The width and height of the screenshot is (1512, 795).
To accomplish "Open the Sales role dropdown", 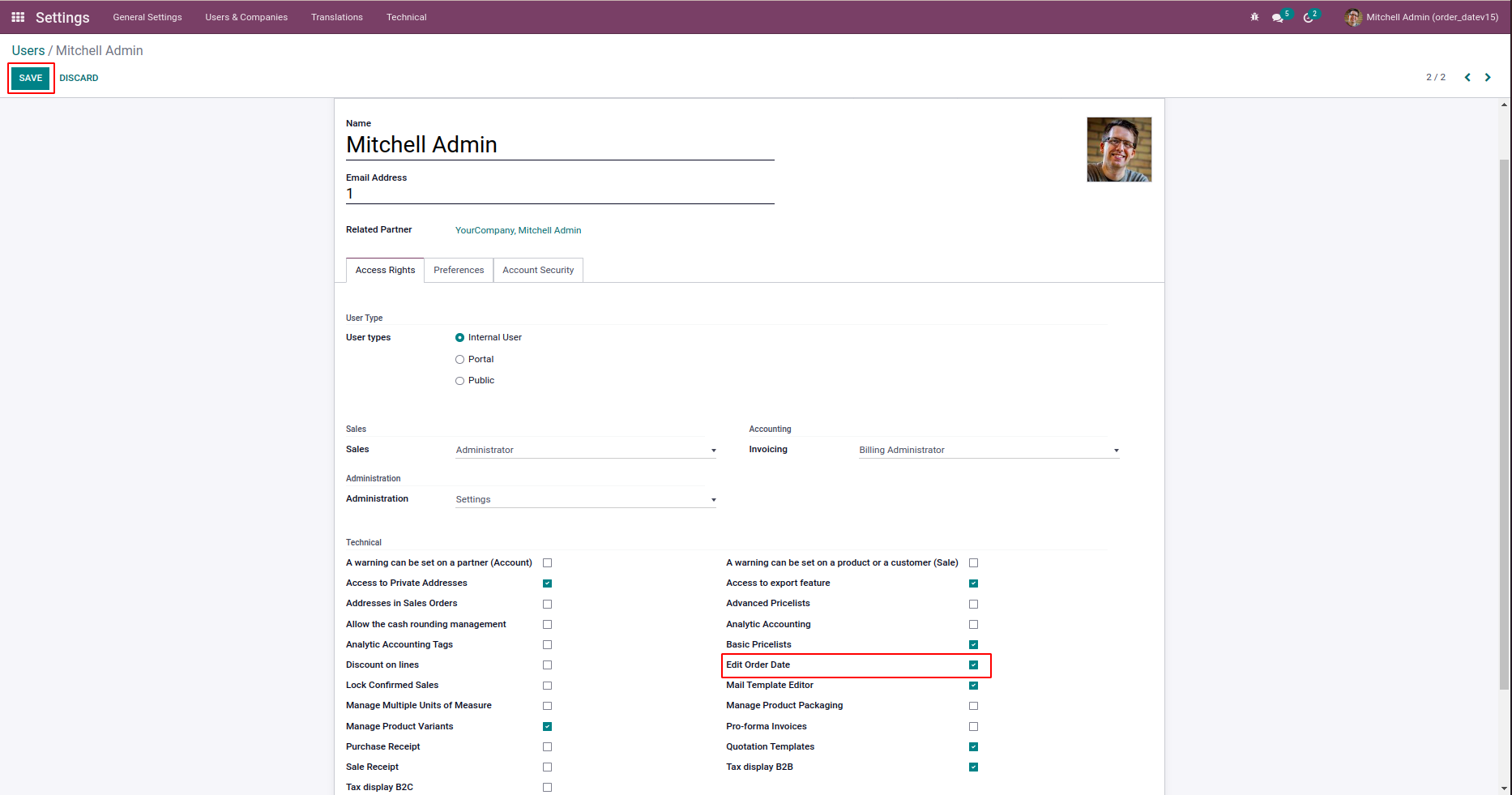I will click(585, 451).
